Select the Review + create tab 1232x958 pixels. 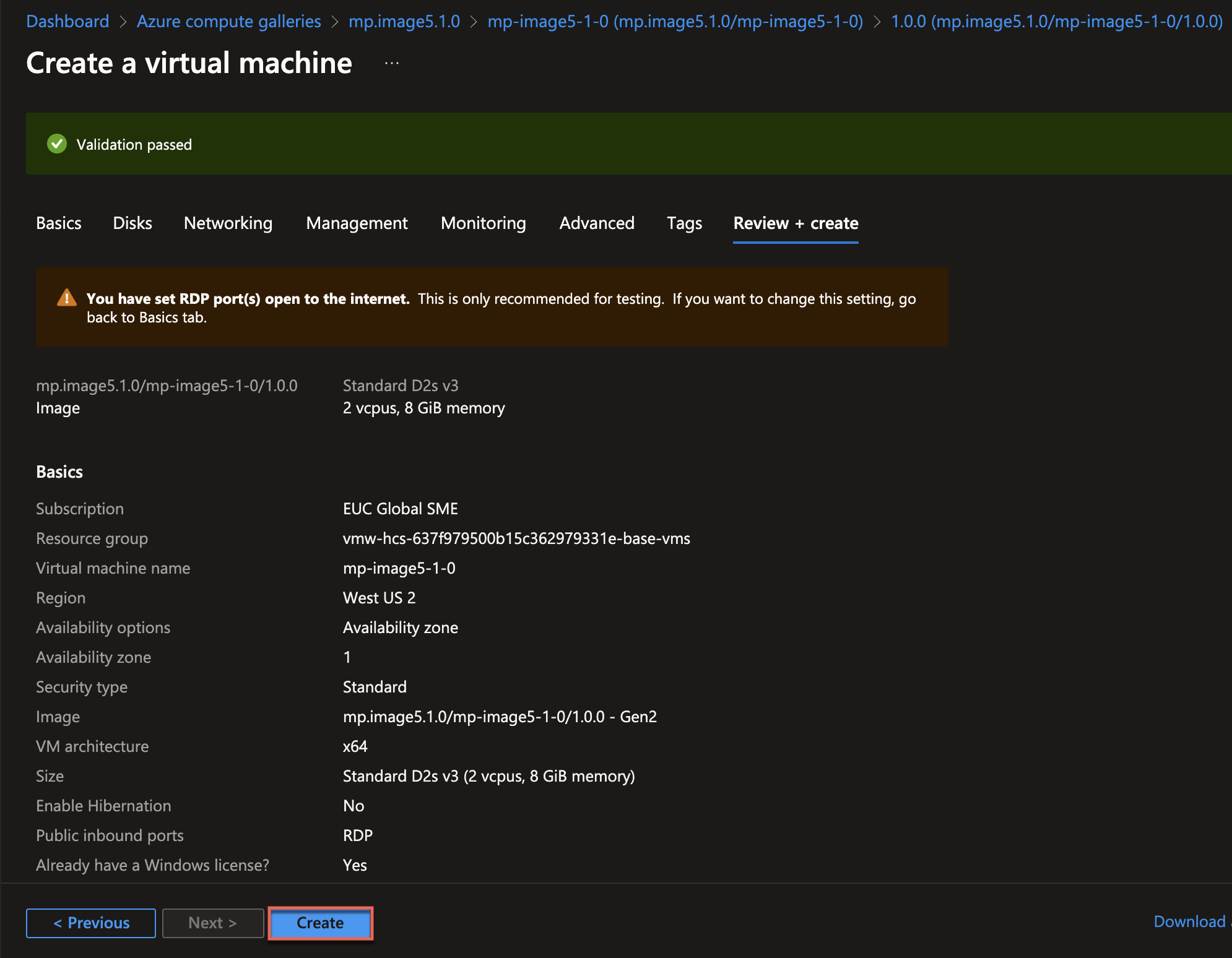click(x=796, y=223)
